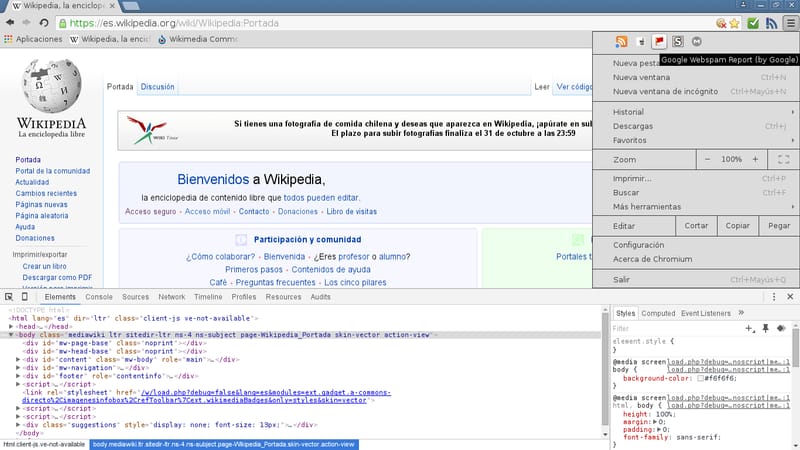This screenshot has width=800, height=450.
Task: Open the Historial submenu
Action: point(696,112)
